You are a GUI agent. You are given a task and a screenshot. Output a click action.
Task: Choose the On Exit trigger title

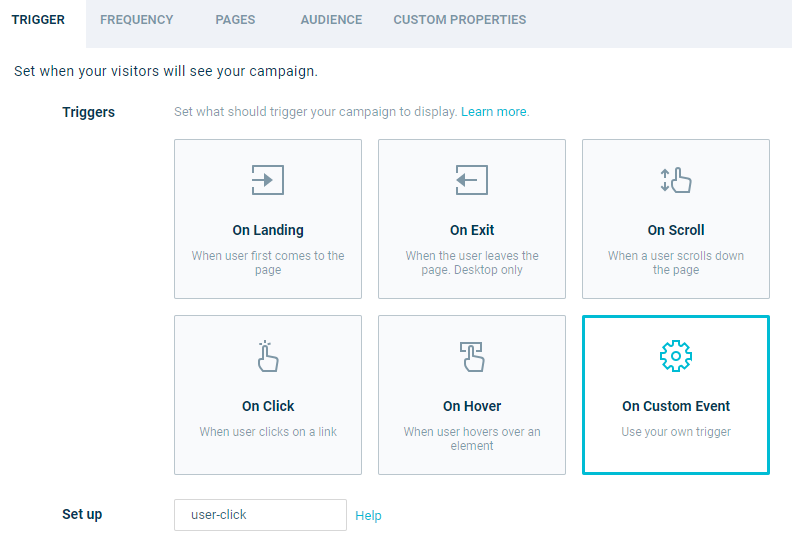click(472, 230)
